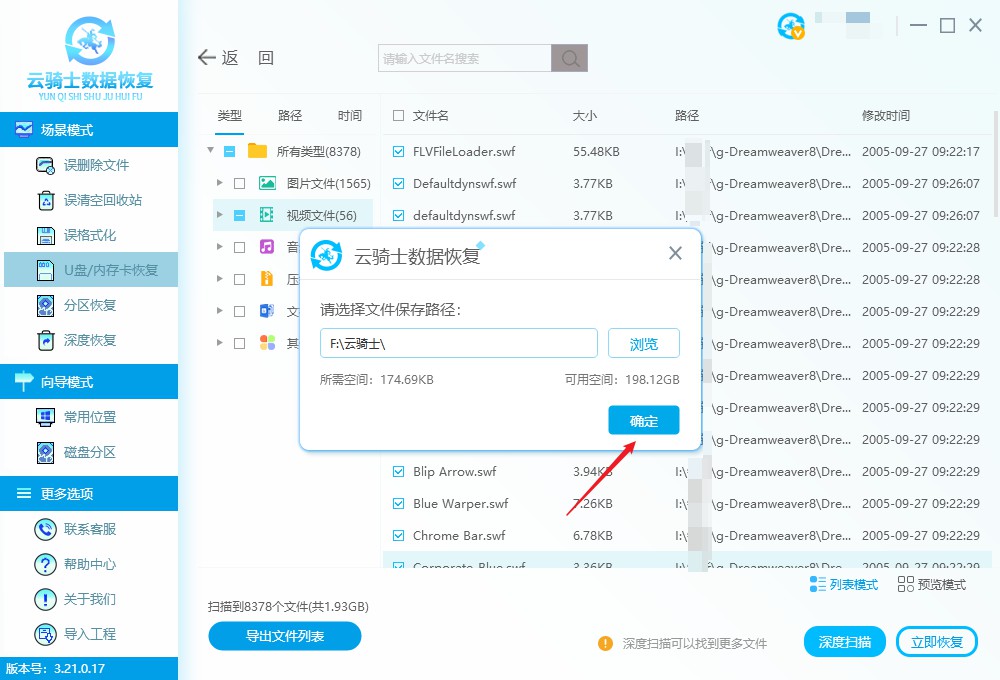This screenshot has height=680, width=1000.
Task: Toggle the 文件名 header select-all checkbox
Action: (x=398, y=115)
